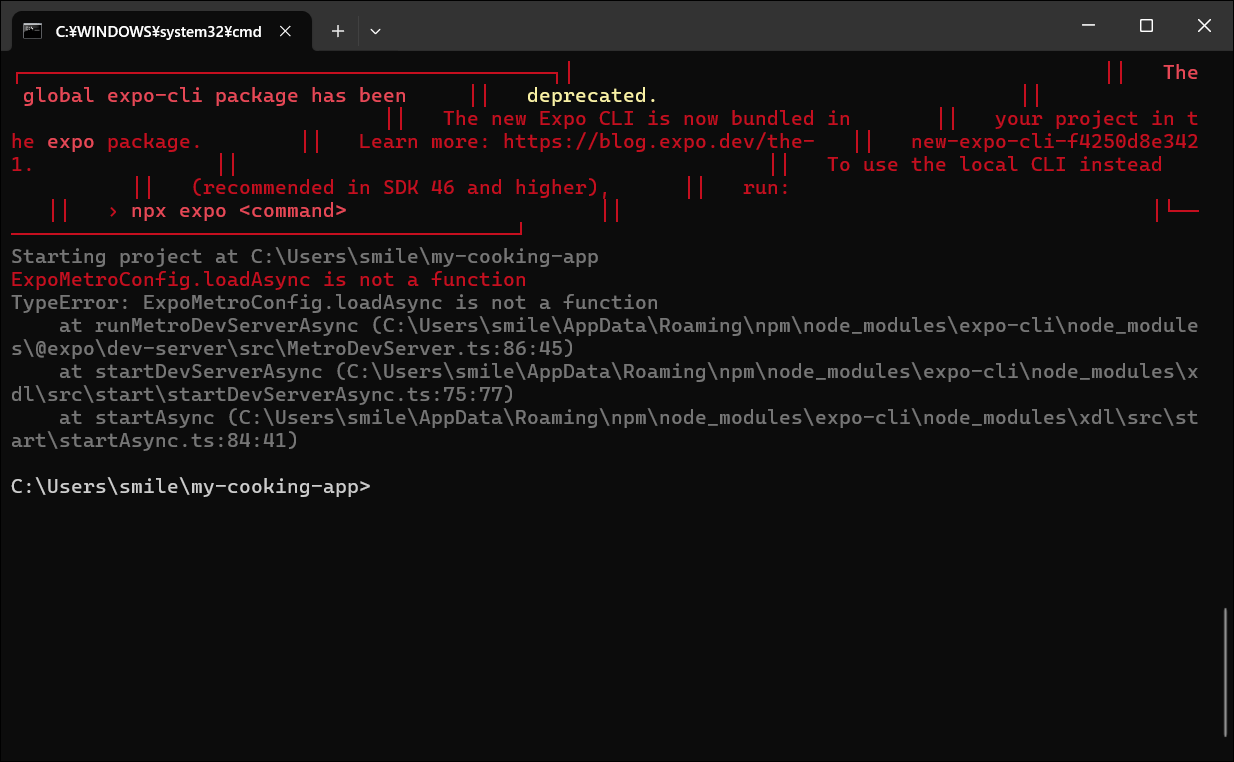Click the cmd terminal icon on the tab
1234x762 pixels.
coord(32,31)
